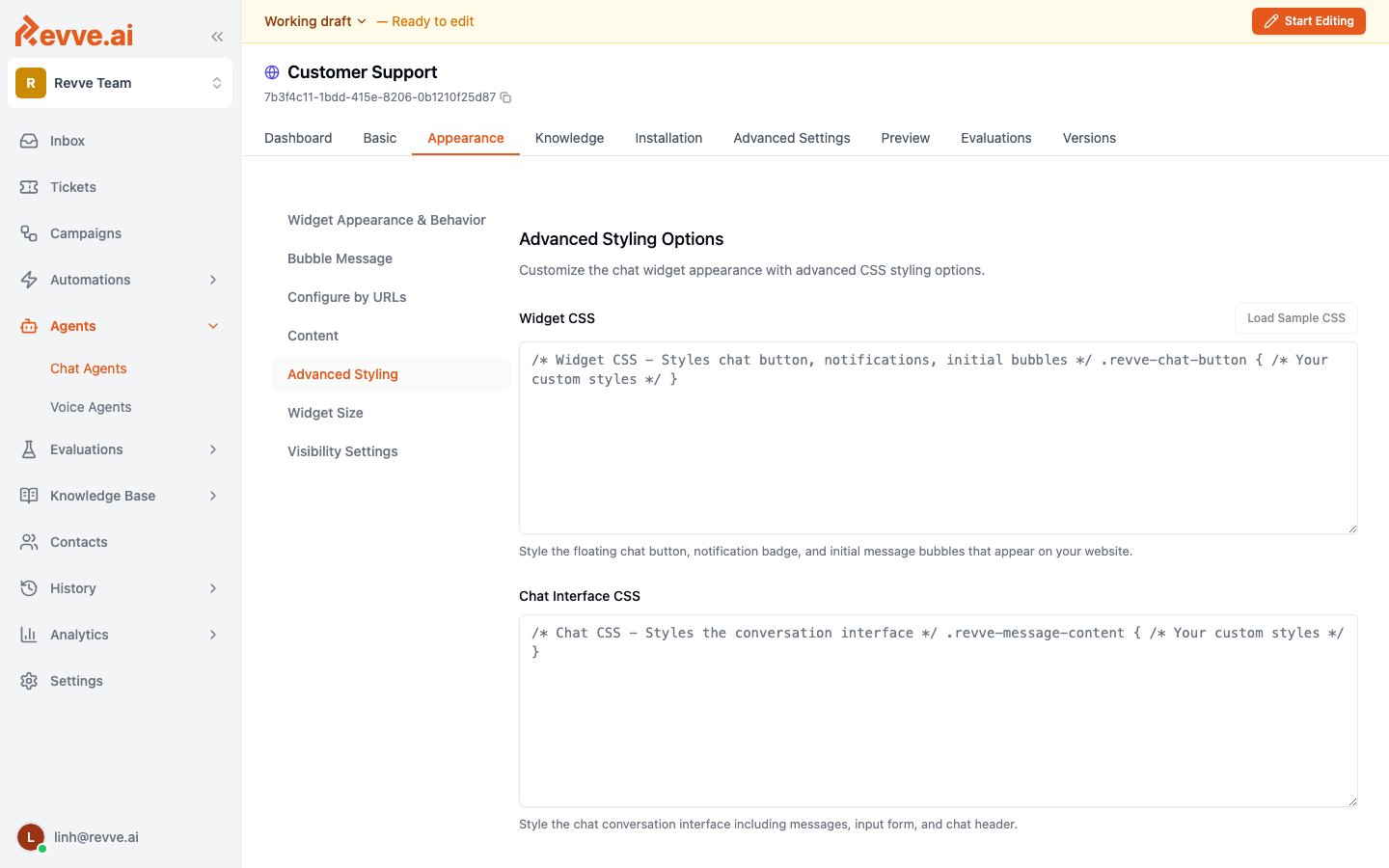Click the Revve.ai logo
Screen dimensions: 1389x868
point(74,32)
